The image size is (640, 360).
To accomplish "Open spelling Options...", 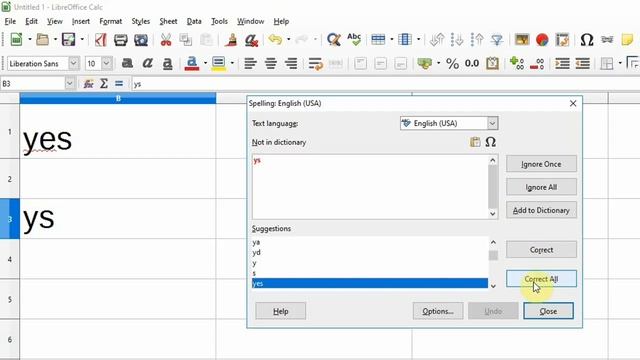I will 438,311.
